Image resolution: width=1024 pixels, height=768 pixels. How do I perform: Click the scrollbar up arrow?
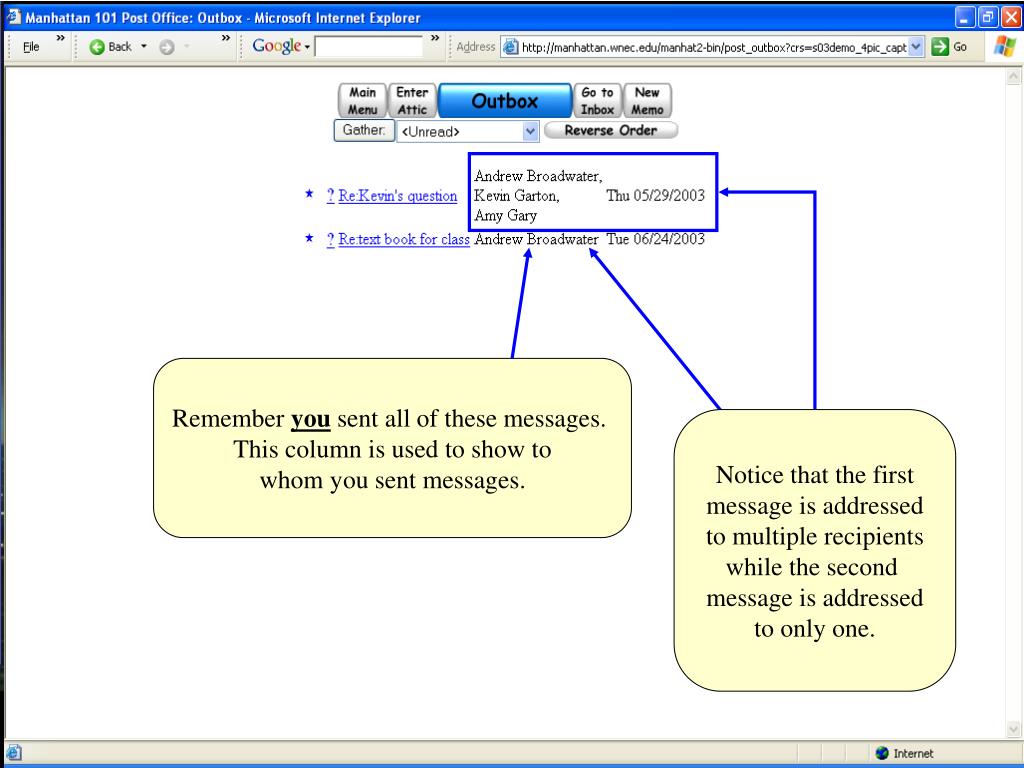click(x=1014, y=76)
